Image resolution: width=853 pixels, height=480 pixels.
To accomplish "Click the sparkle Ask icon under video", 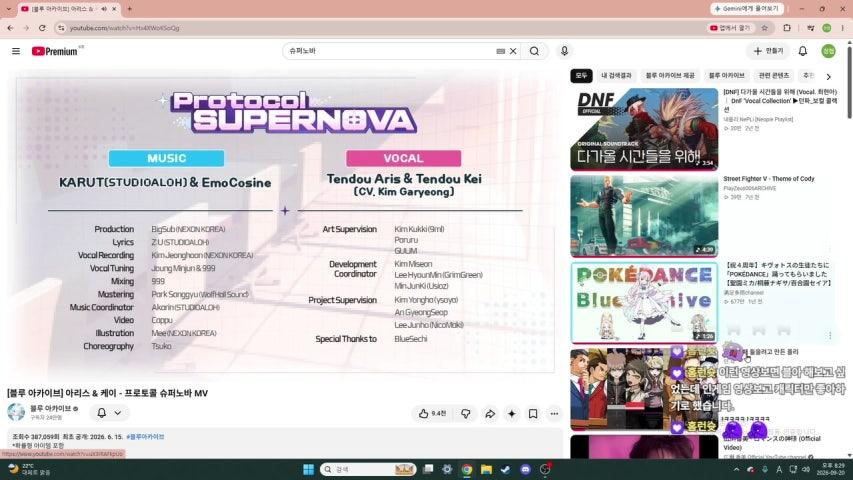I will 511,414.
